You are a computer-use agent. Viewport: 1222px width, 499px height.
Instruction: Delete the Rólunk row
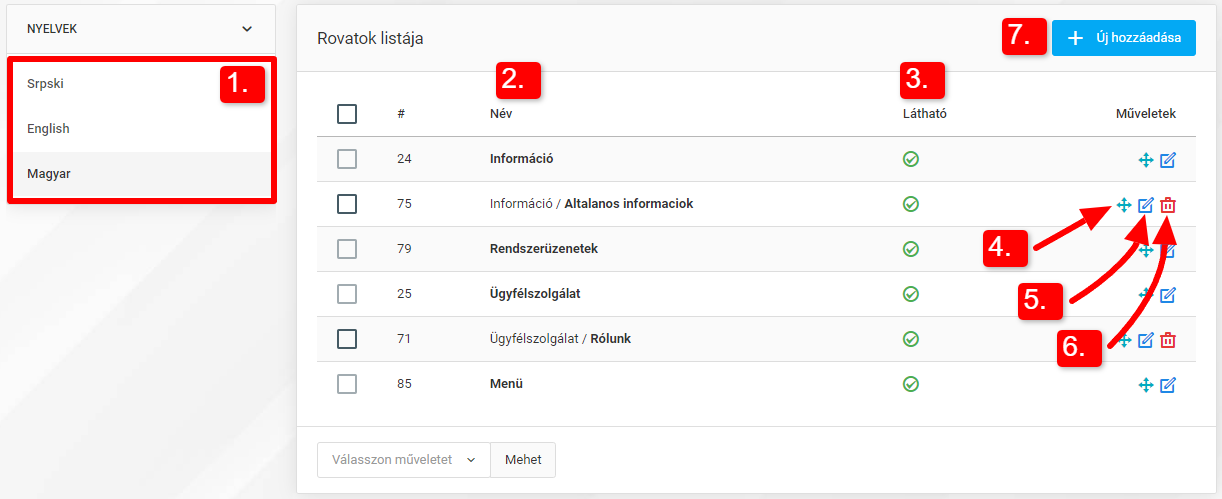(x=1168, y=340)
